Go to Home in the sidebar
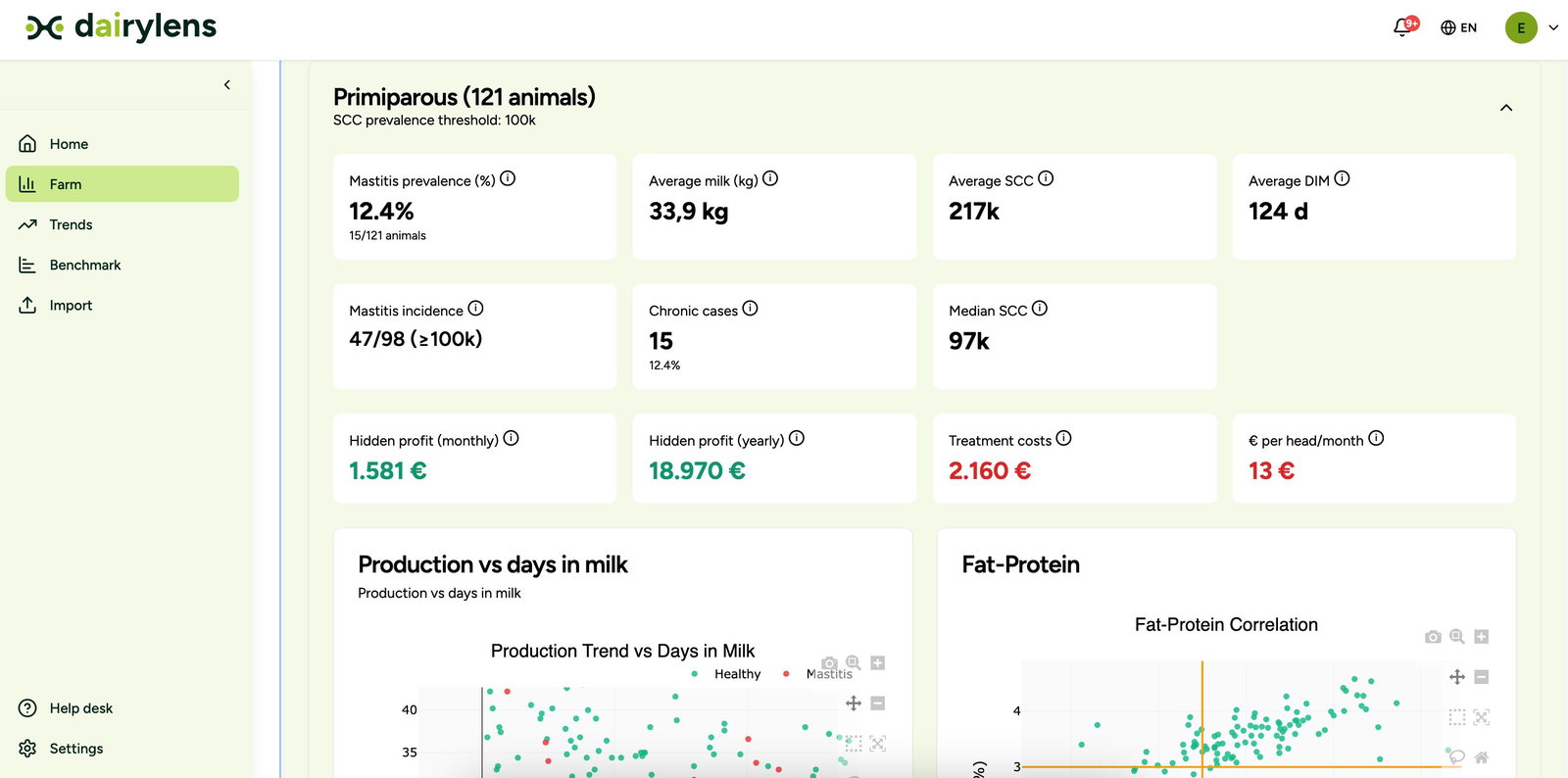Screen dimensions: 1568x778 122,144
